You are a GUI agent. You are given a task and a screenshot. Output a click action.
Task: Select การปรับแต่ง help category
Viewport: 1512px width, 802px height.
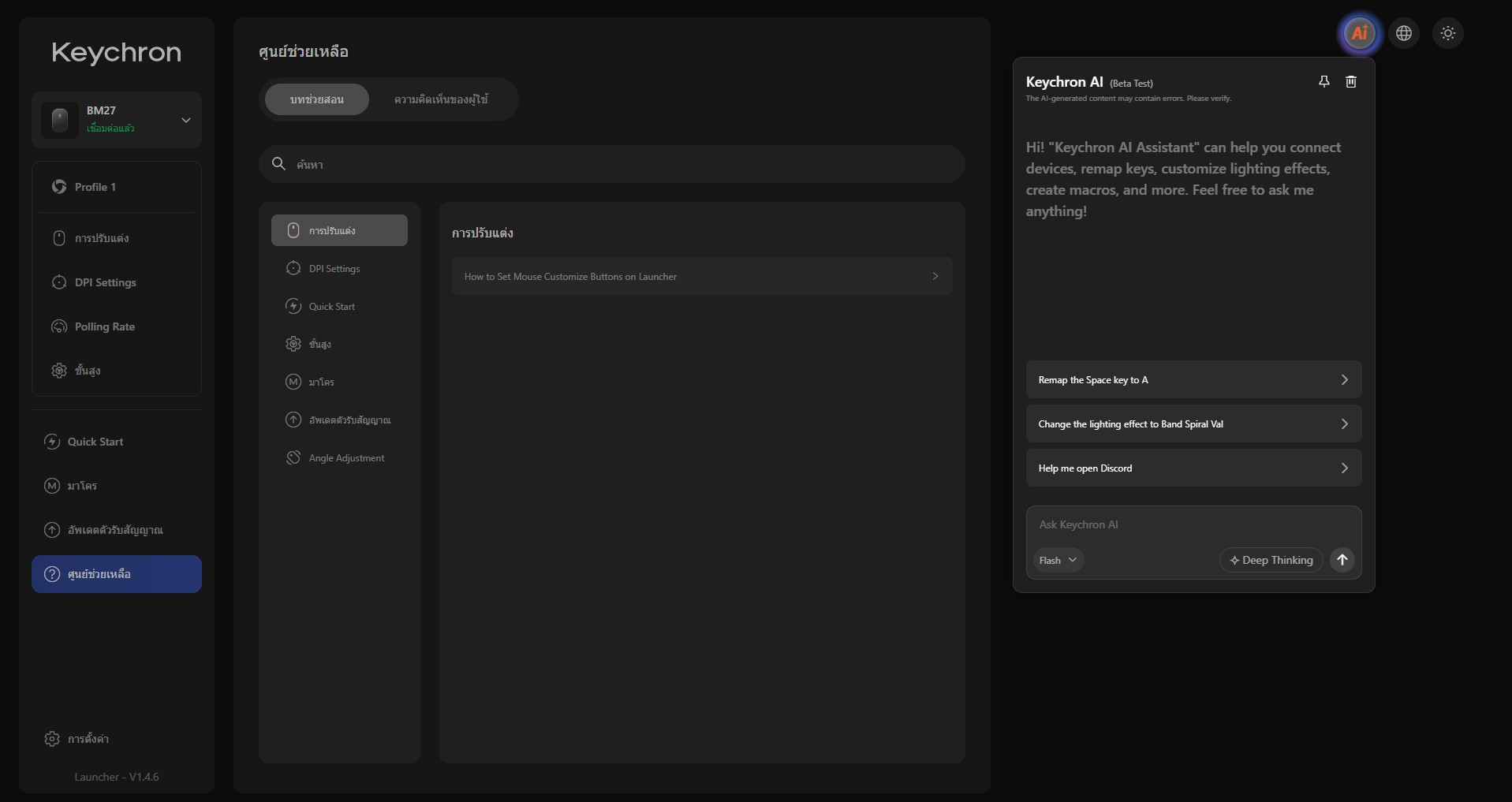click(x=339, y=230)
